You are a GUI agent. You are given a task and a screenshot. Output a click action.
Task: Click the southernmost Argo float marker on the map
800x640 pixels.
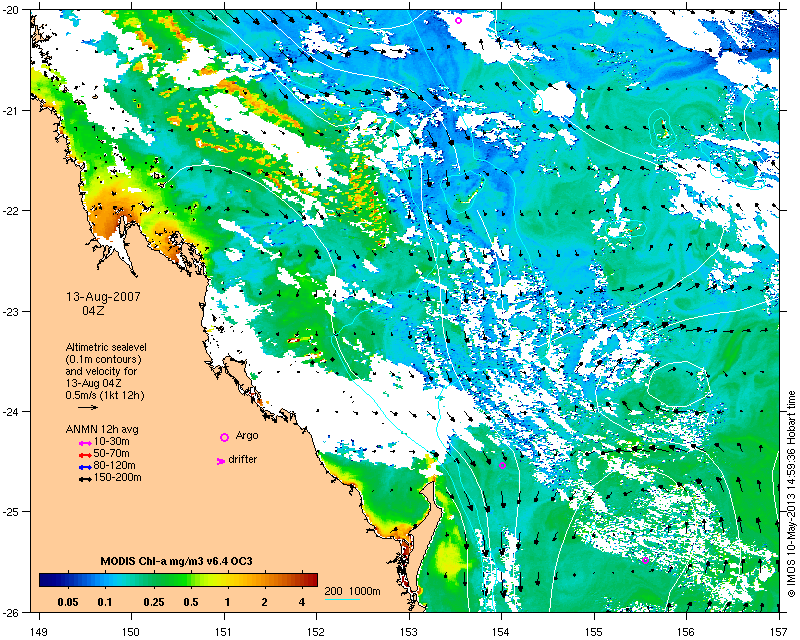click(x=645, y=560)
